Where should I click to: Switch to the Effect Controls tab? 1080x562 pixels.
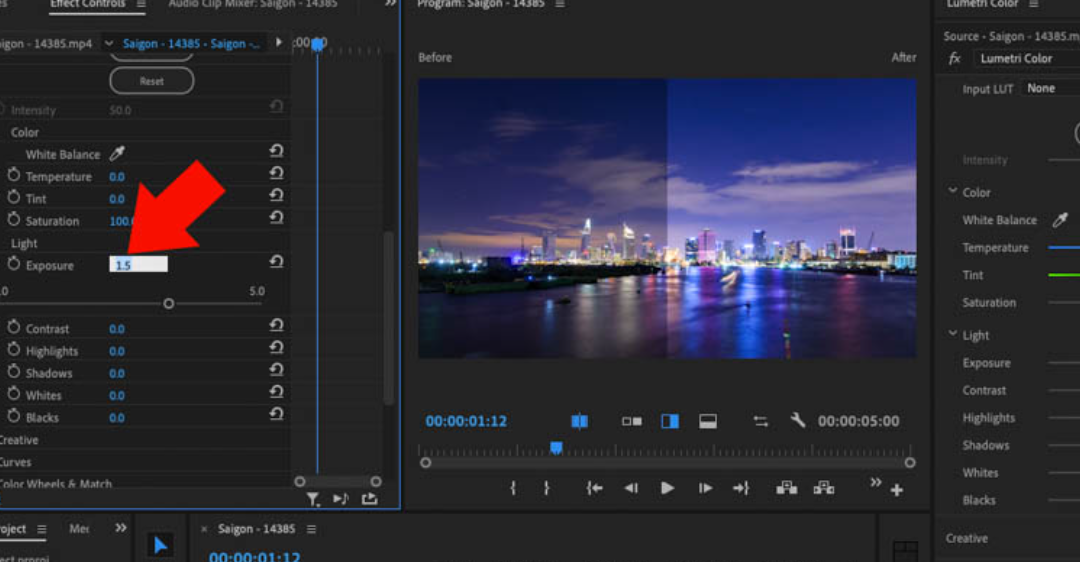(87, 4)
